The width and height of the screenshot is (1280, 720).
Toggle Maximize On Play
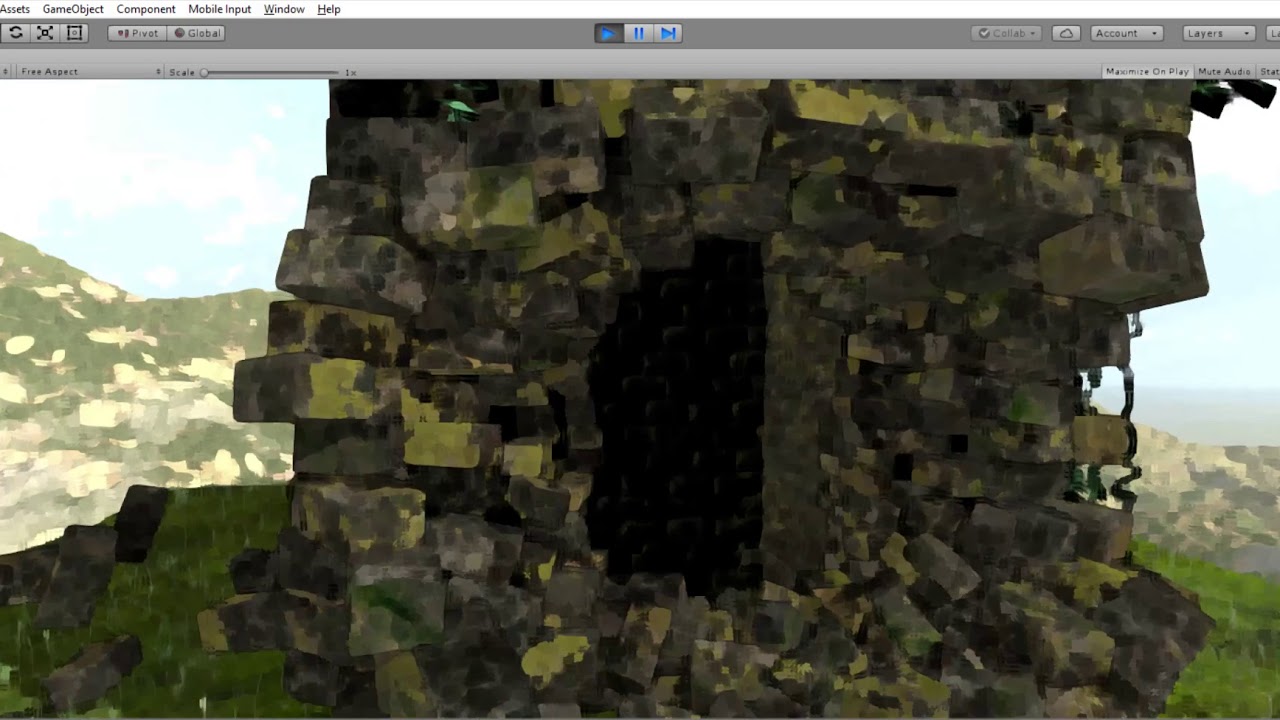[x=1147, y=72]
